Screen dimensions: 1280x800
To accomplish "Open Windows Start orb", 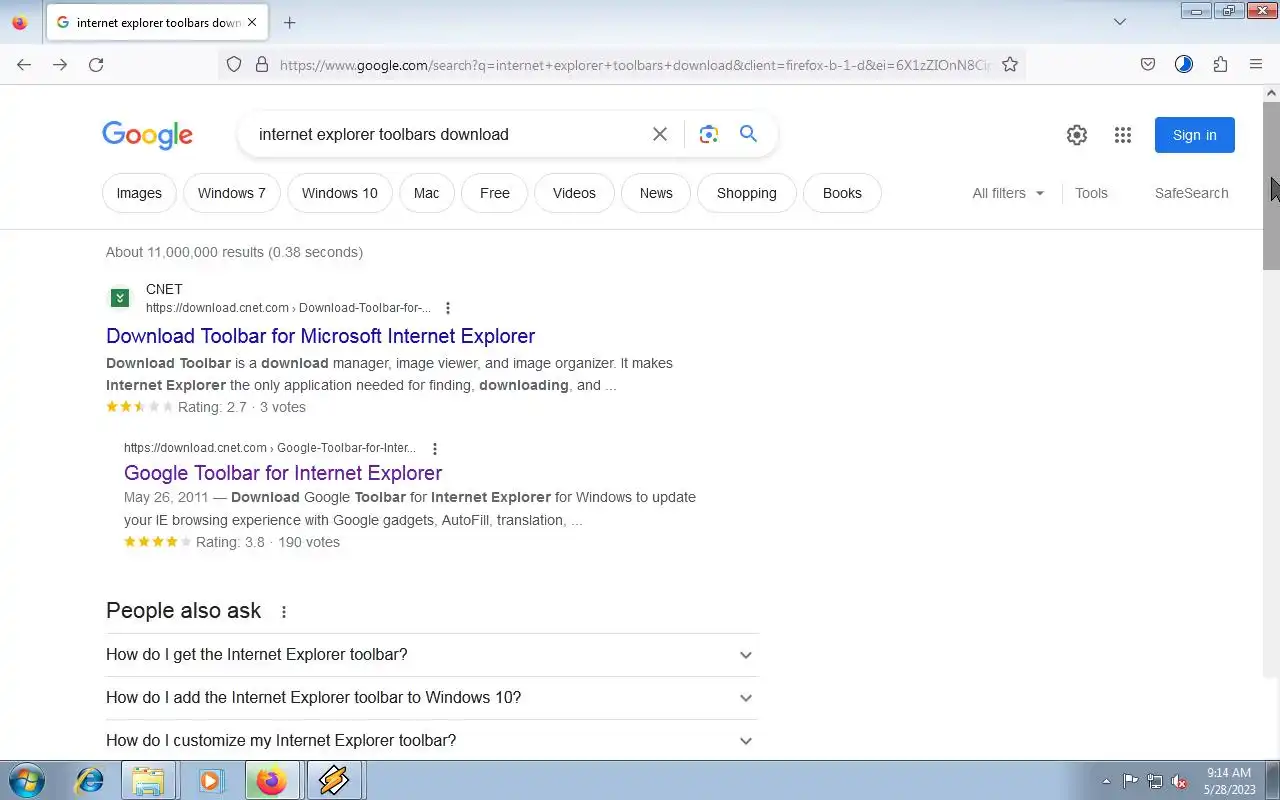I will 27,780.
